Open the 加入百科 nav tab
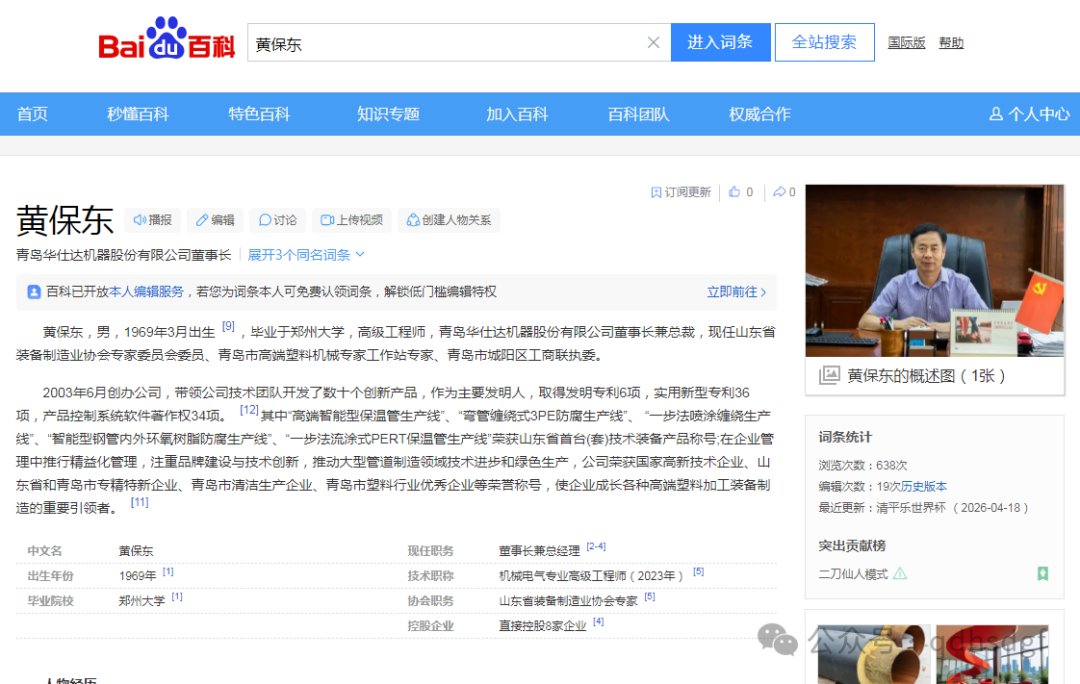The width and height of the screenshot is (1080, 684). 517,114
